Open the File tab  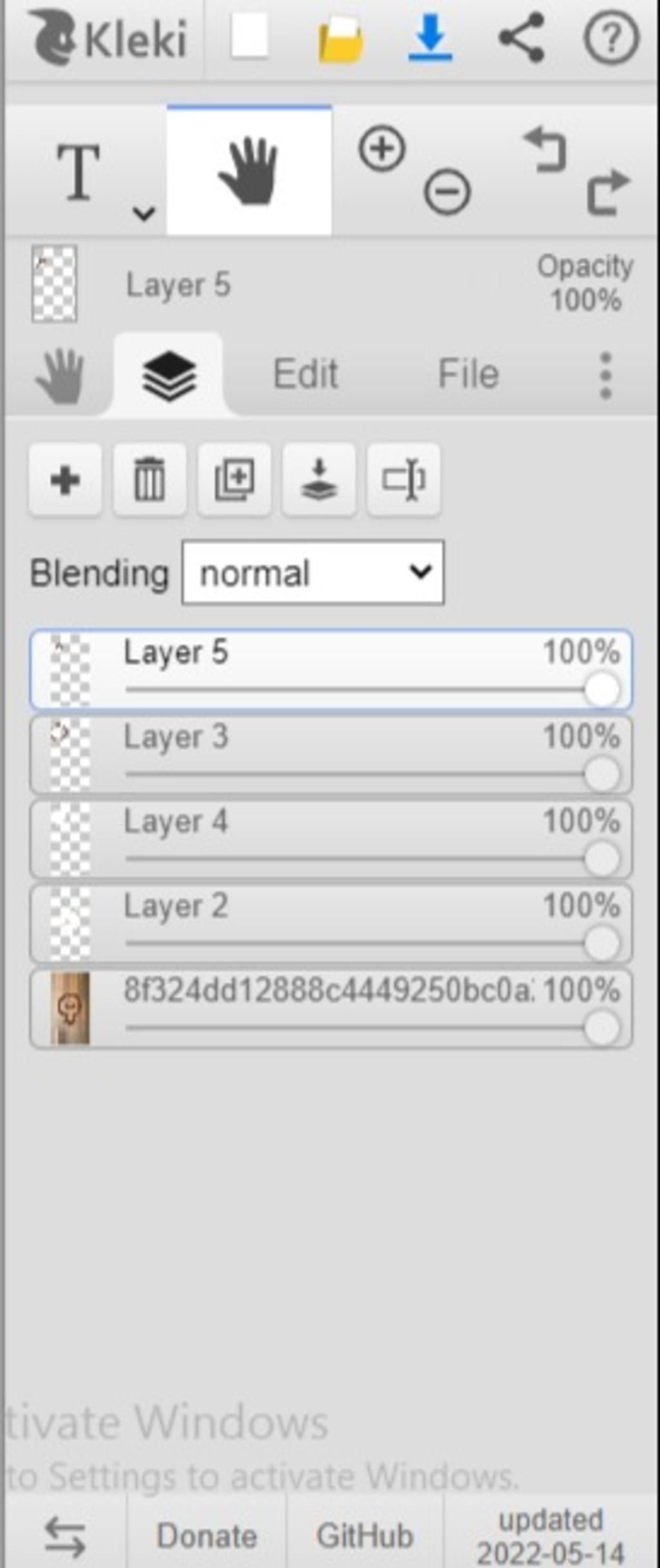[469, 374]
